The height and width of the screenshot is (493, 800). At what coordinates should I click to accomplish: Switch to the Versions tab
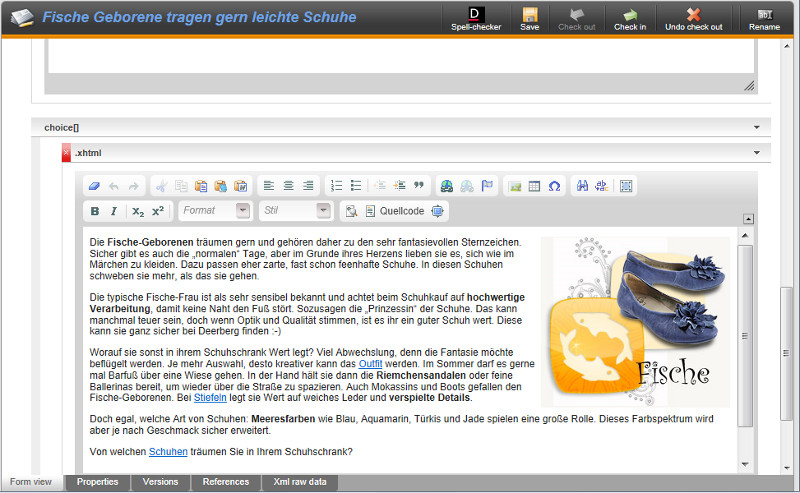pyautogui.click(x=160, y=482)
